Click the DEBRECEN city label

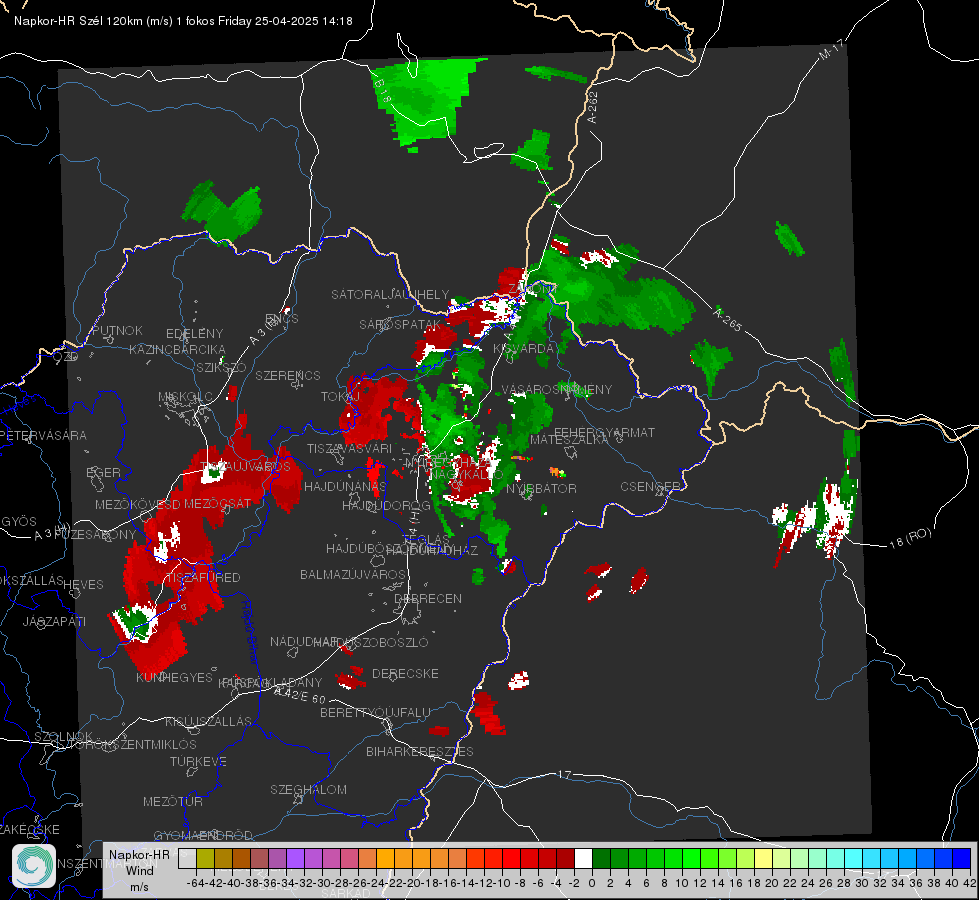pyautogui.click(x=428, y=598)
